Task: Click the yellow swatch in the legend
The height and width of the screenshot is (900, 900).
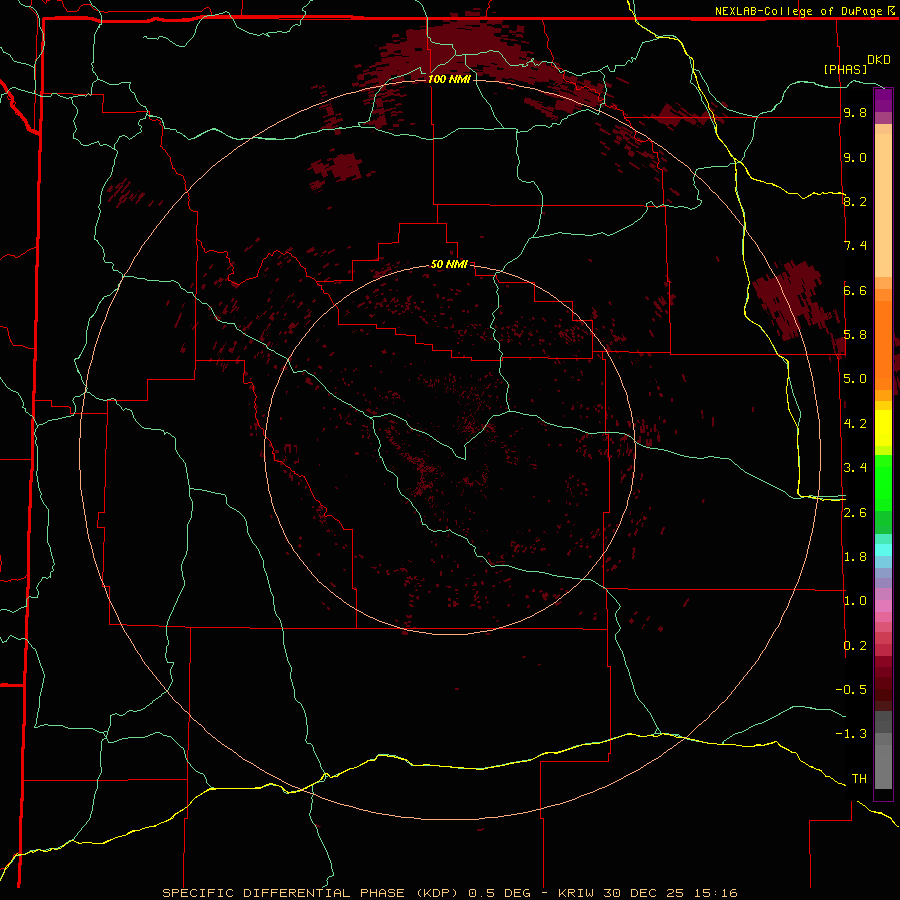Action: click(x=883, y=428)
